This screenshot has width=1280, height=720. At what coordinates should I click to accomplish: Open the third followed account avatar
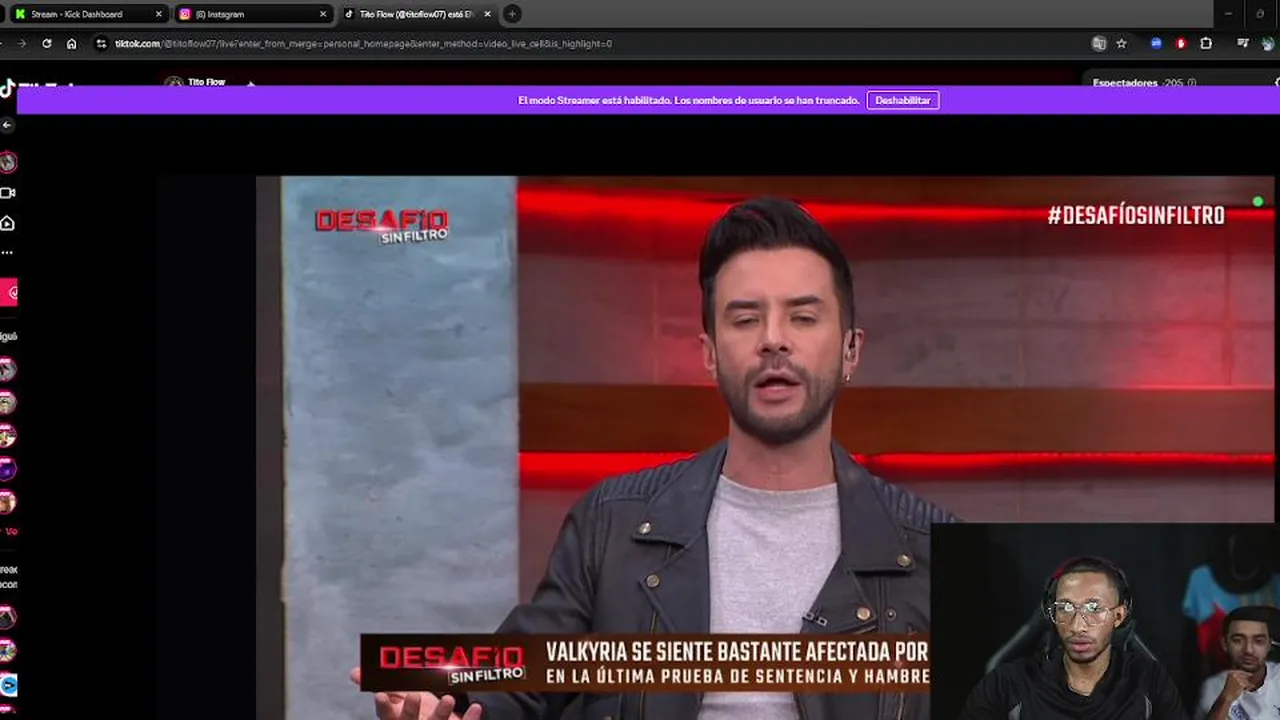(x=8, y=436)
